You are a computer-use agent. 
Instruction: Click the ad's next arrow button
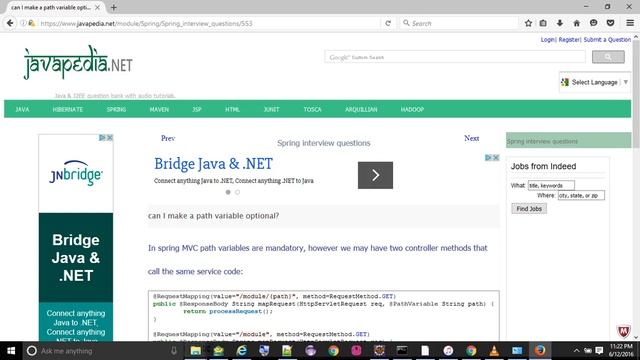tap(375, 175)
